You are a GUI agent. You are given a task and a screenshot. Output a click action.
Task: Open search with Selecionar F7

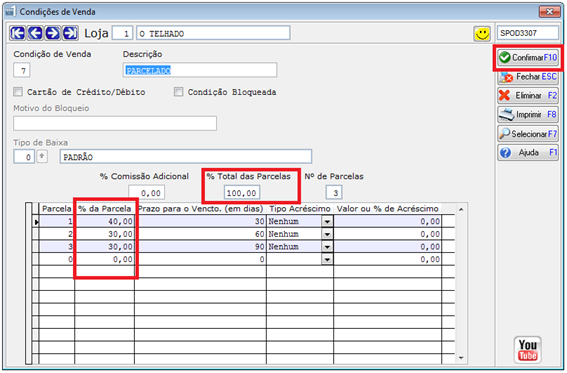[528, 134]
